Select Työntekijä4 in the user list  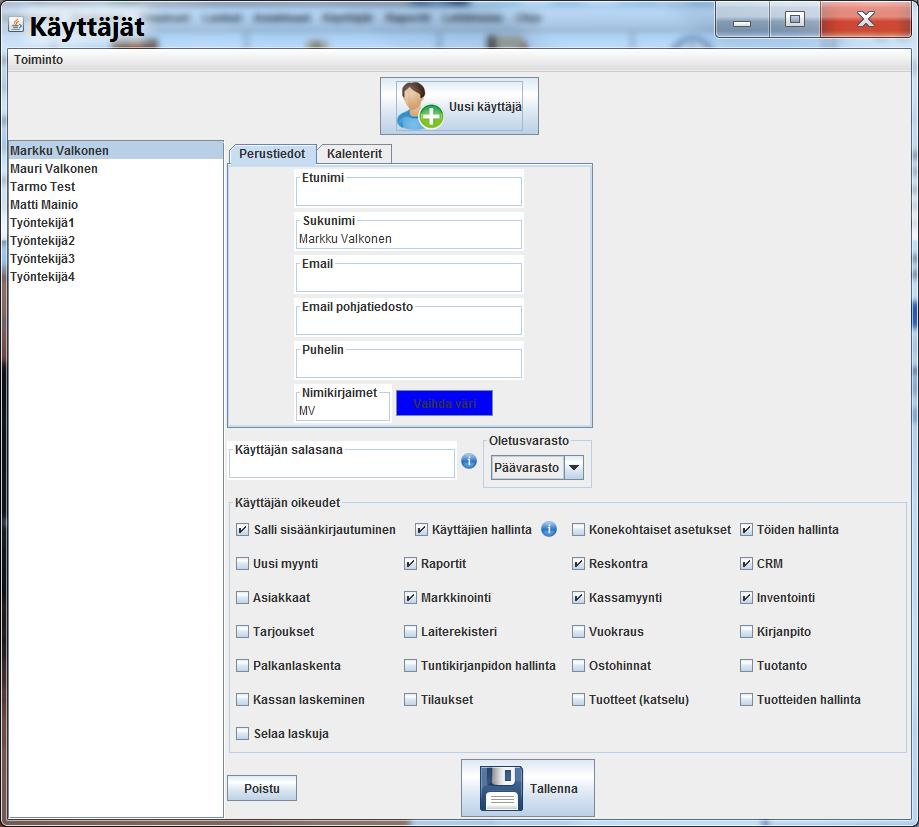116,277
